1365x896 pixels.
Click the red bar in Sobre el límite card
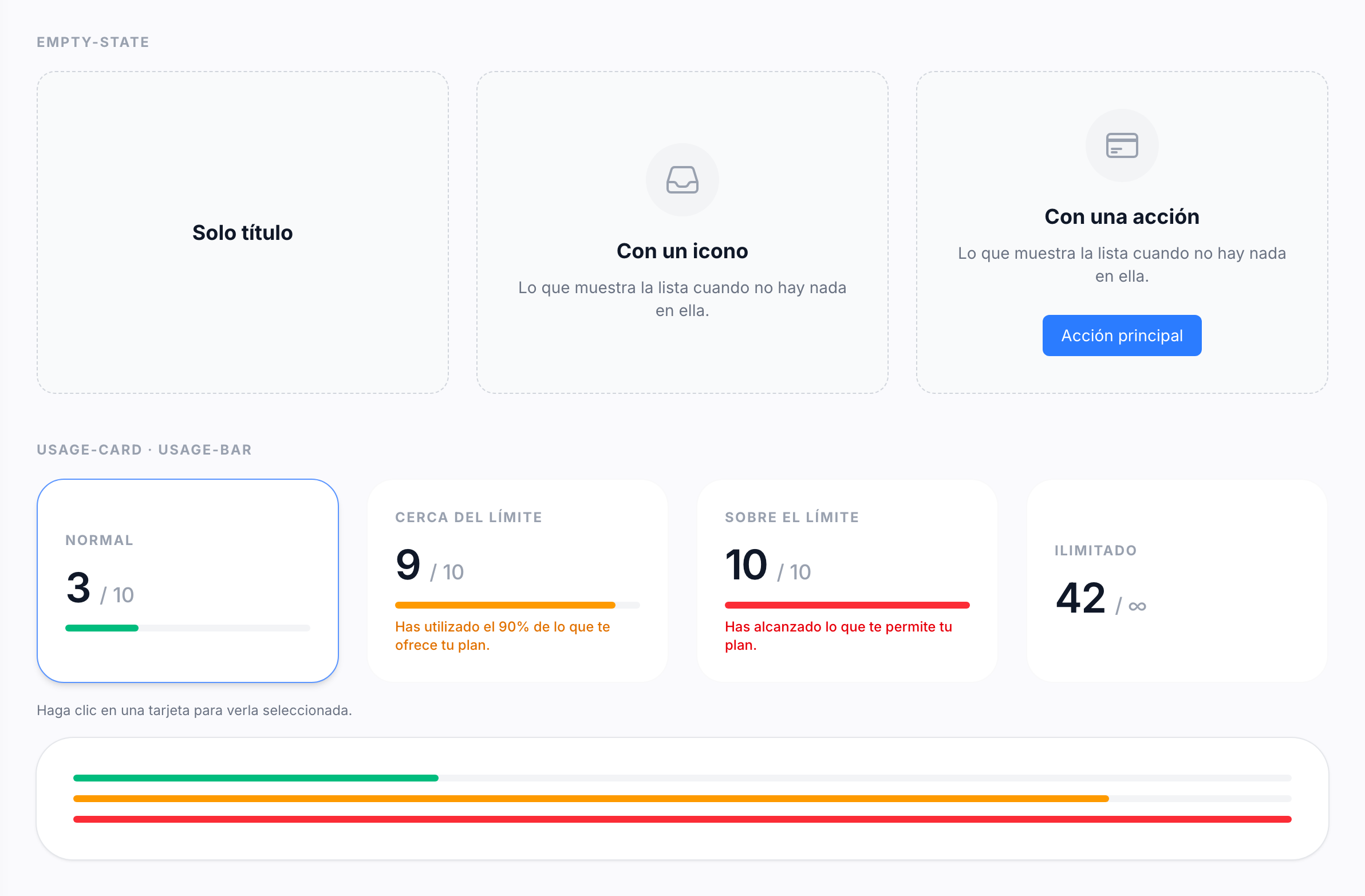846,605
